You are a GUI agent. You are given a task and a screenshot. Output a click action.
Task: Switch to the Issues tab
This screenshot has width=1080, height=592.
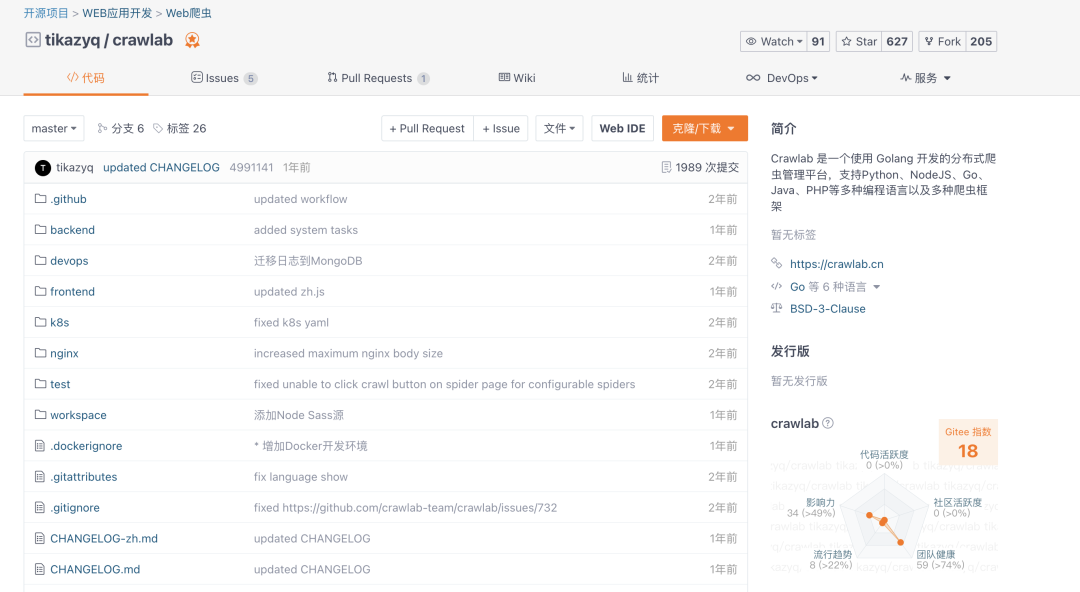tap(222, 78)
